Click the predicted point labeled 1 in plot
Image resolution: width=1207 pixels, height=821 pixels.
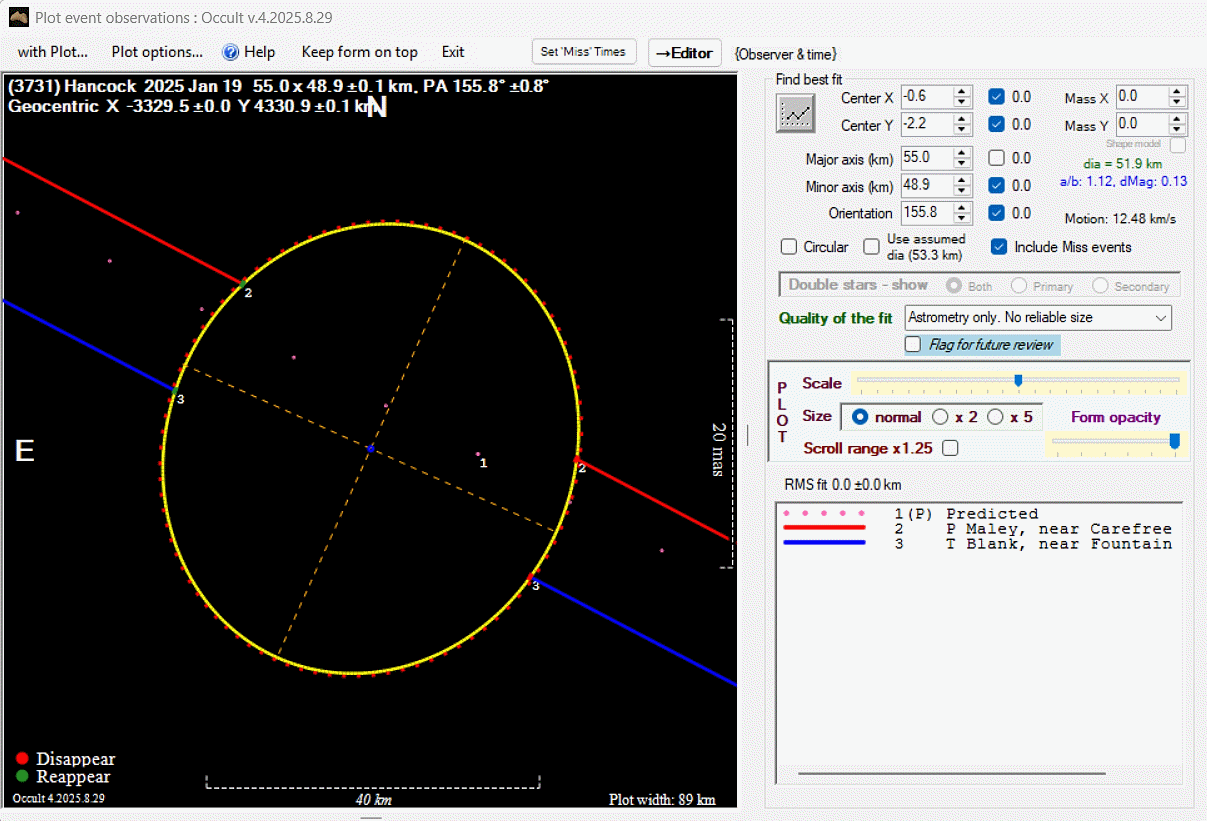pos(478,454)
